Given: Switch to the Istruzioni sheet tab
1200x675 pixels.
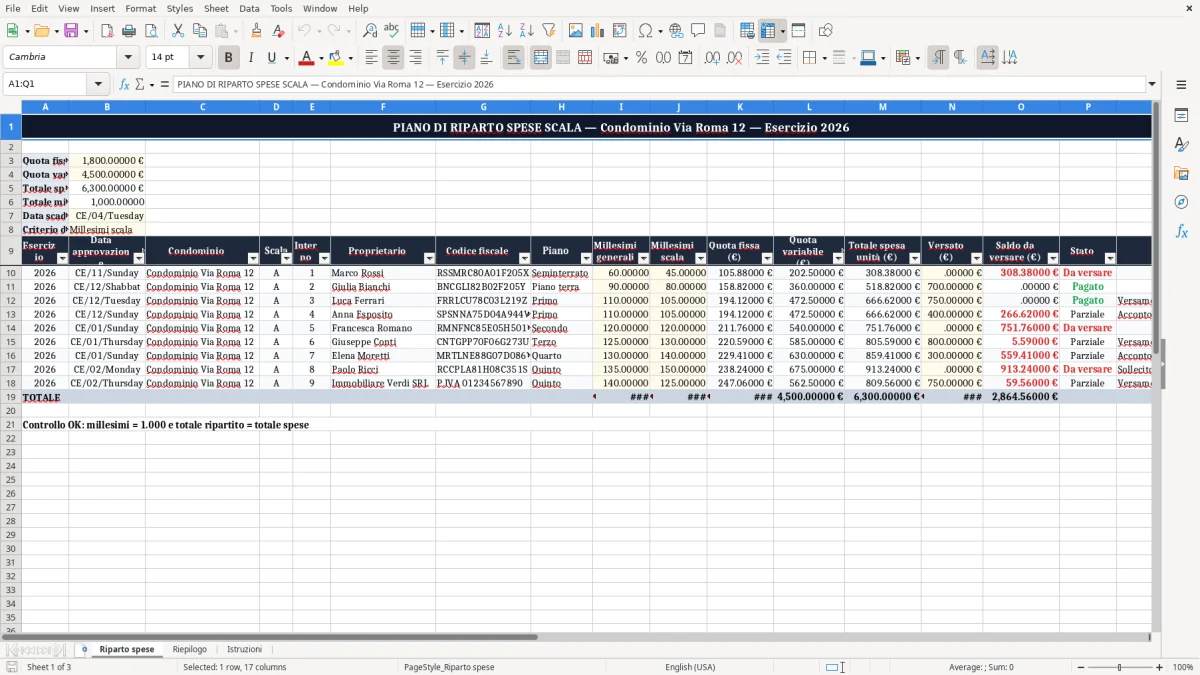Looking at the screenshot, I should point(244,649).
